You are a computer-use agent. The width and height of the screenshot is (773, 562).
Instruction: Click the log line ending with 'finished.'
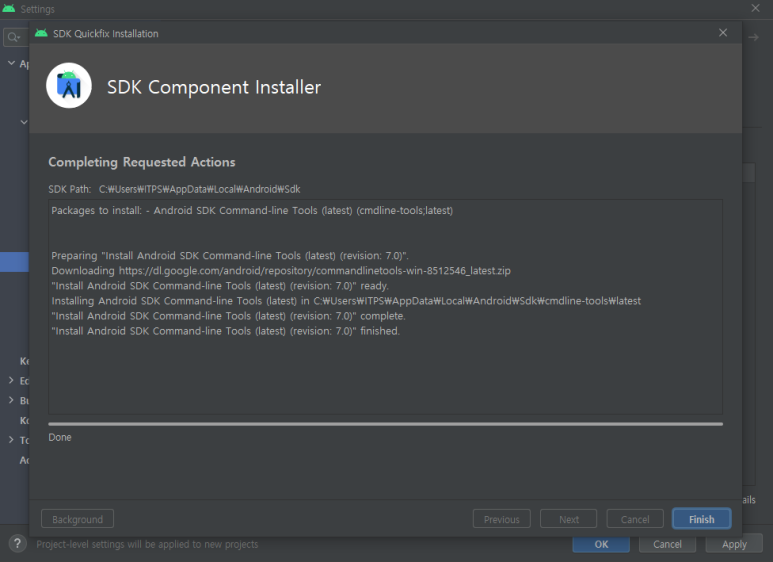(225, 331)
